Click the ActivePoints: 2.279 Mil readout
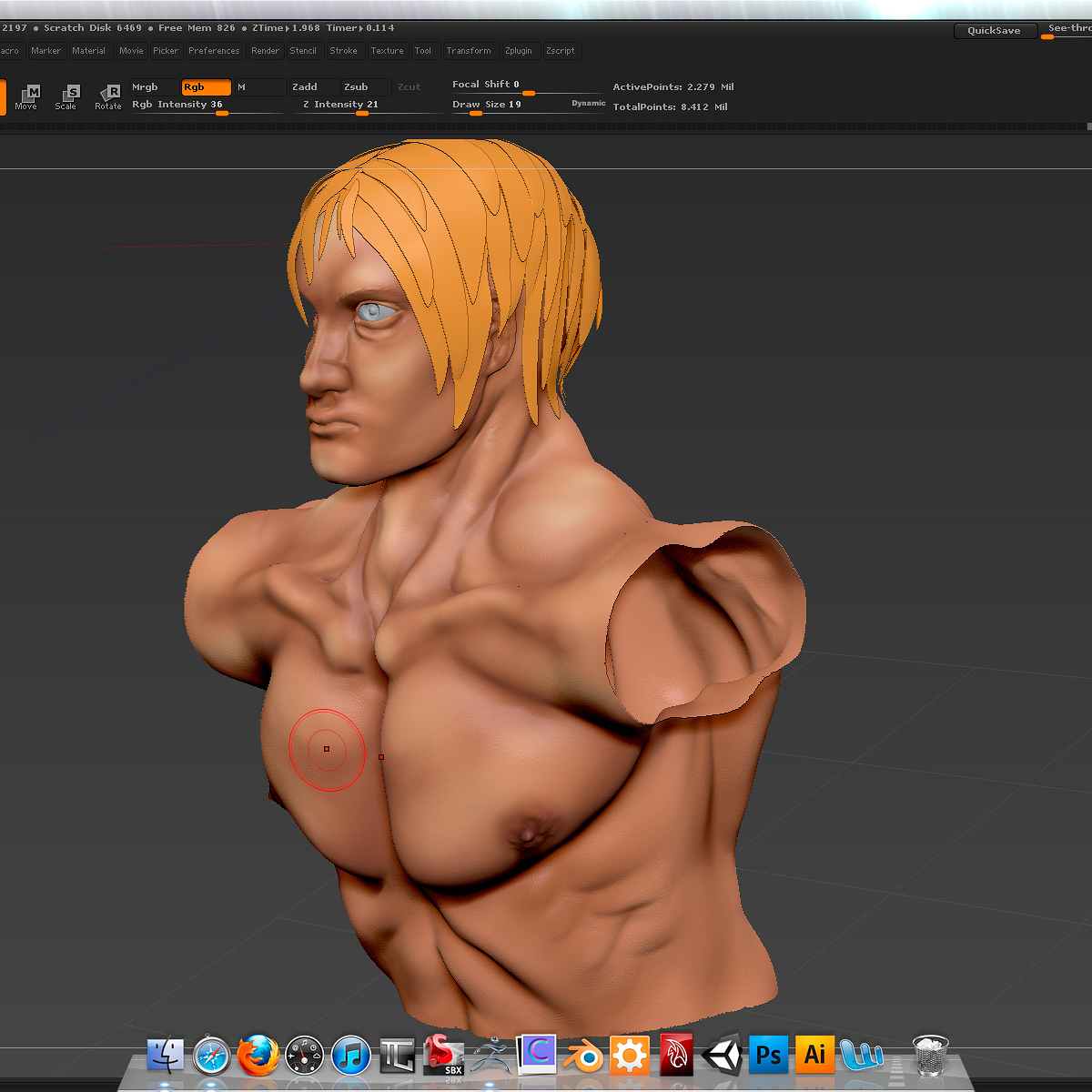The image size is (1092, 1092). (673, 87)
